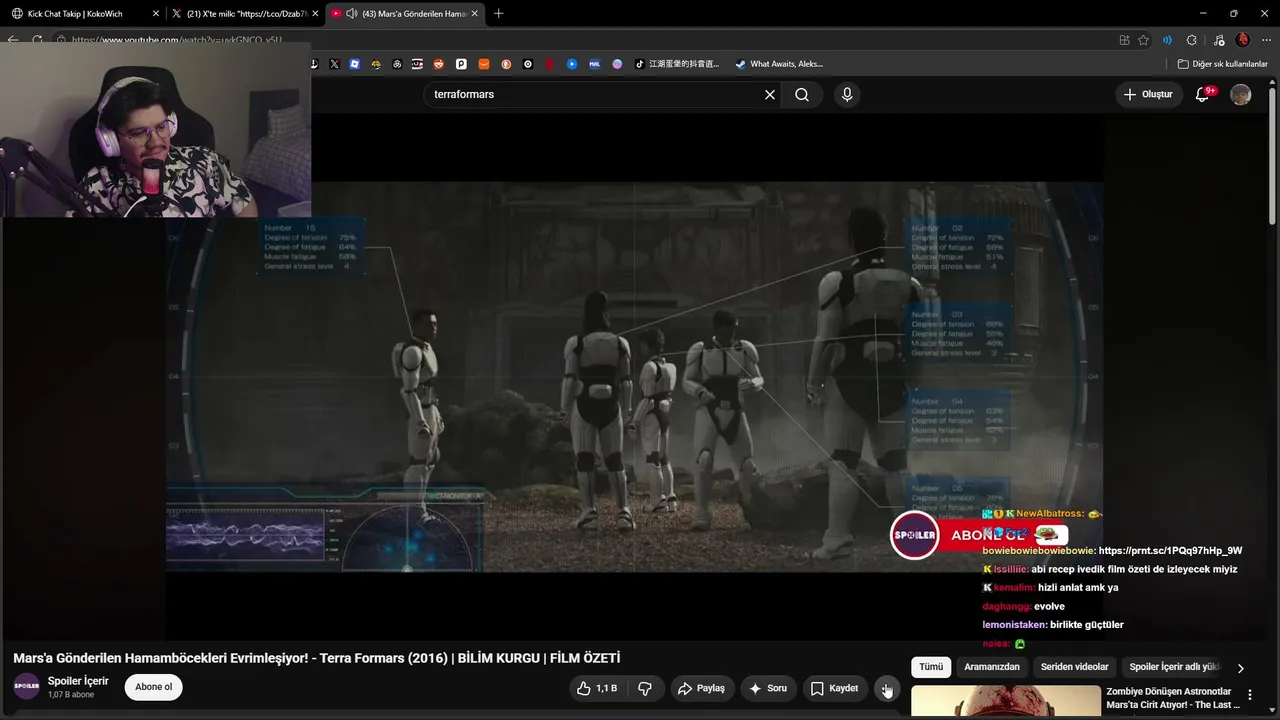Screen dimensions: 1280x720
Task: Open the browser profile avatar
Action: tap(1243, 40)
